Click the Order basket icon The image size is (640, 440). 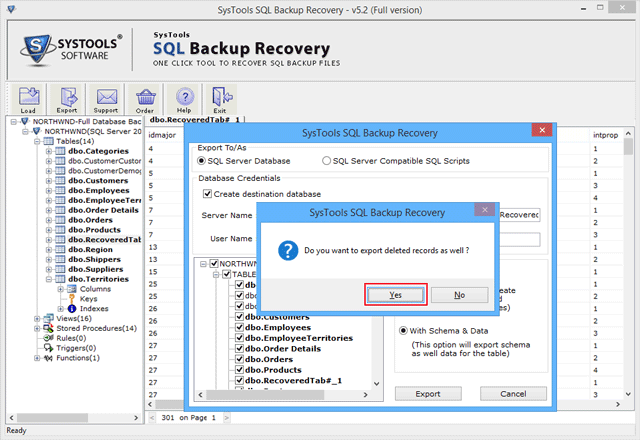(x=145, y=99)
